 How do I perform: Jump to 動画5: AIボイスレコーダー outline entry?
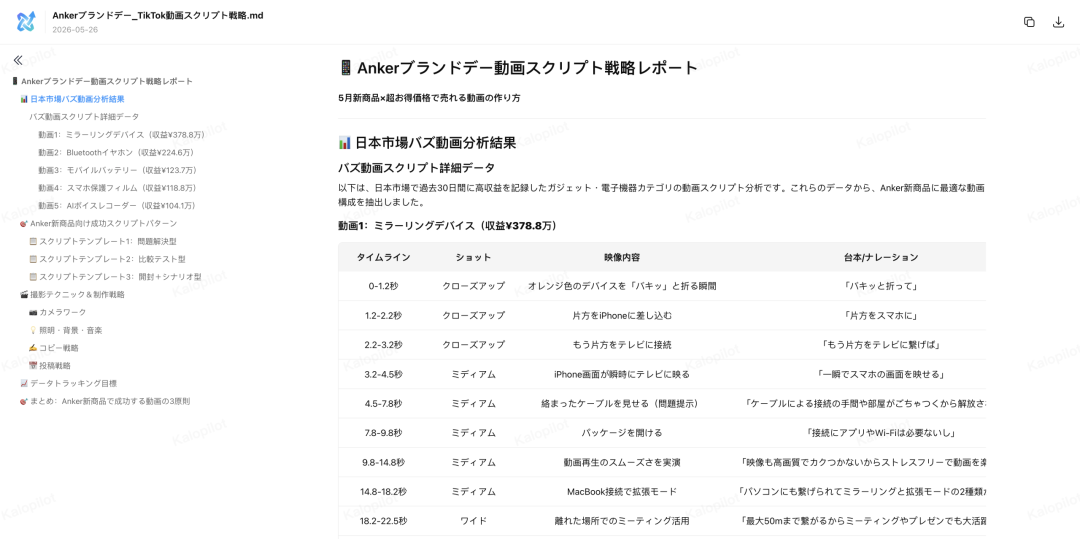(118, 206)
